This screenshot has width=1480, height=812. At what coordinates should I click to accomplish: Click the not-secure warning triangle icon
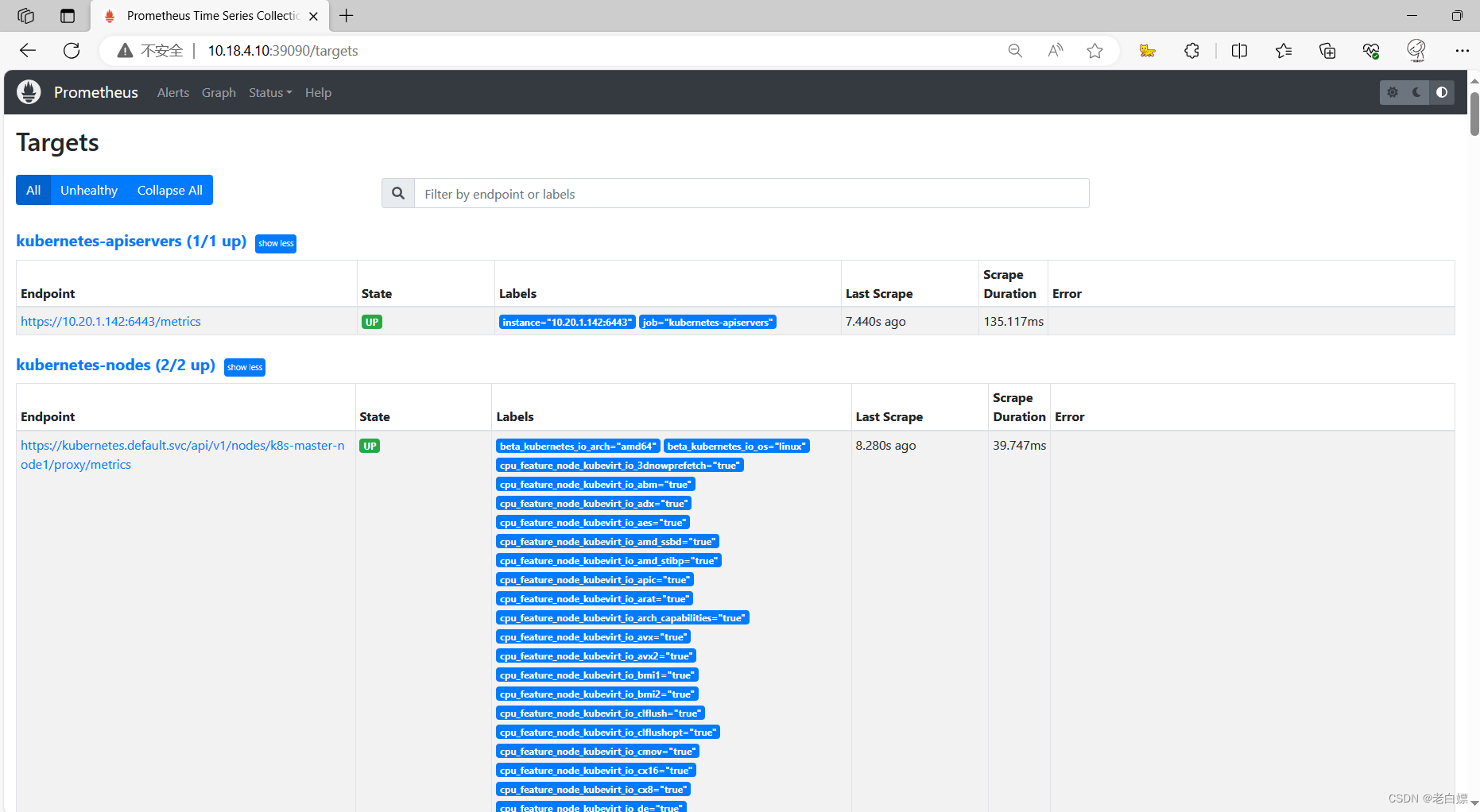click(x=125, y=51)
